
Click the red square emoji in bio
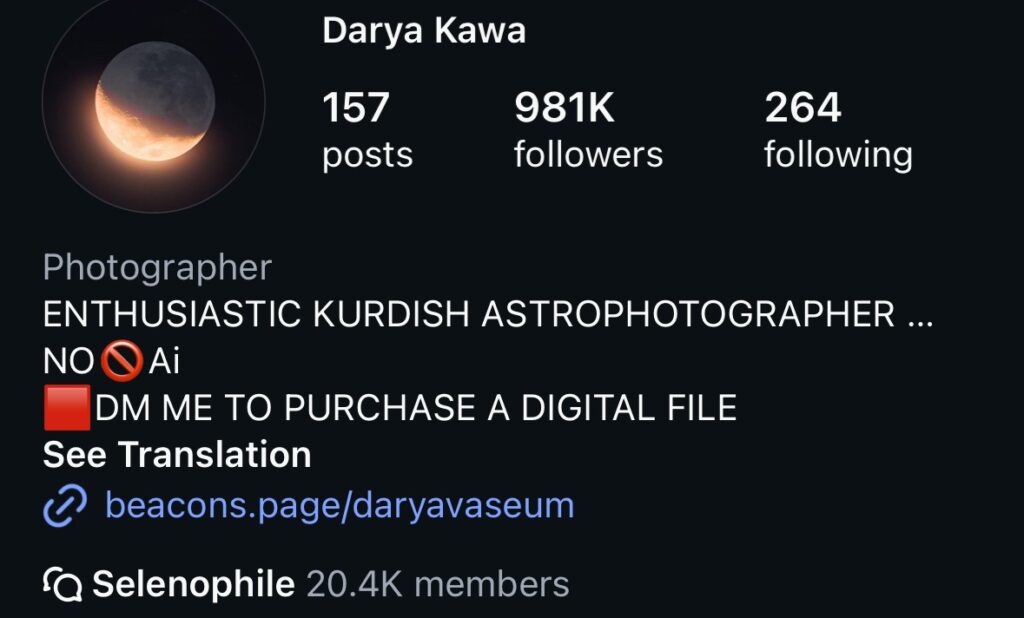coord(67,408)
